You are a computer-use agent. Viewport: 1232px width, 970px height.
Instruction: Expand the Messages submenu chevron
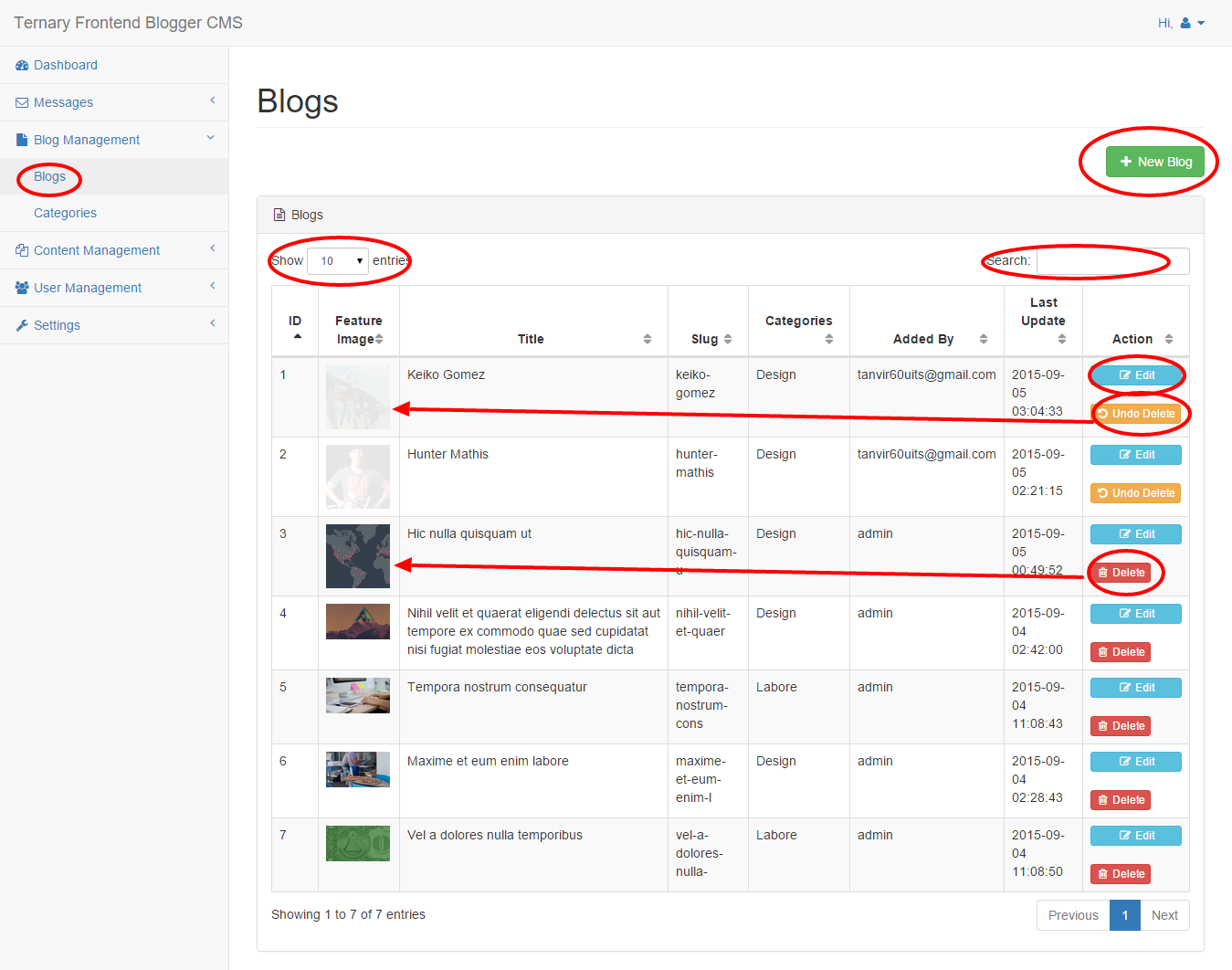(x=213, y=100)
